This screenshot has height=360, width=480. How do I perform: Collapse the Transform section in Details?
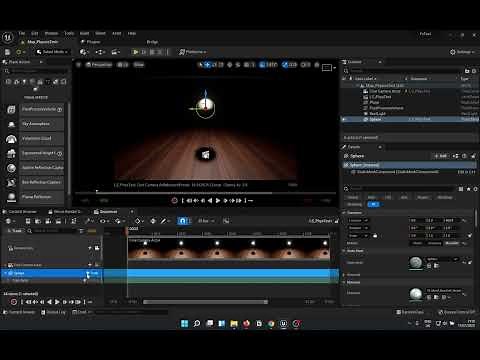click(344, 213)
